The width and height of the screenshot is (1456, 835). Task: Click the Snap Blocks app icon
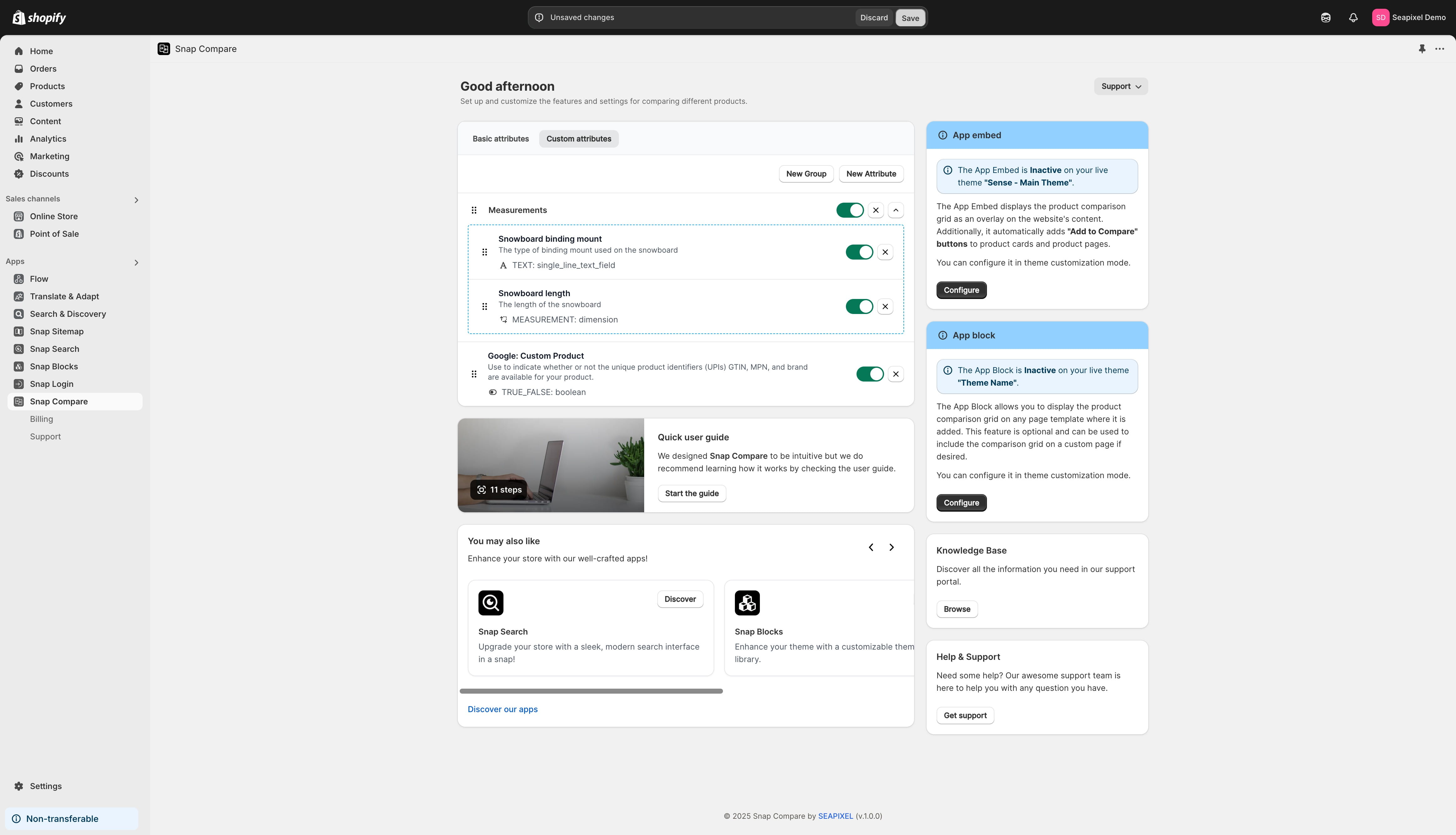(747, 603)
